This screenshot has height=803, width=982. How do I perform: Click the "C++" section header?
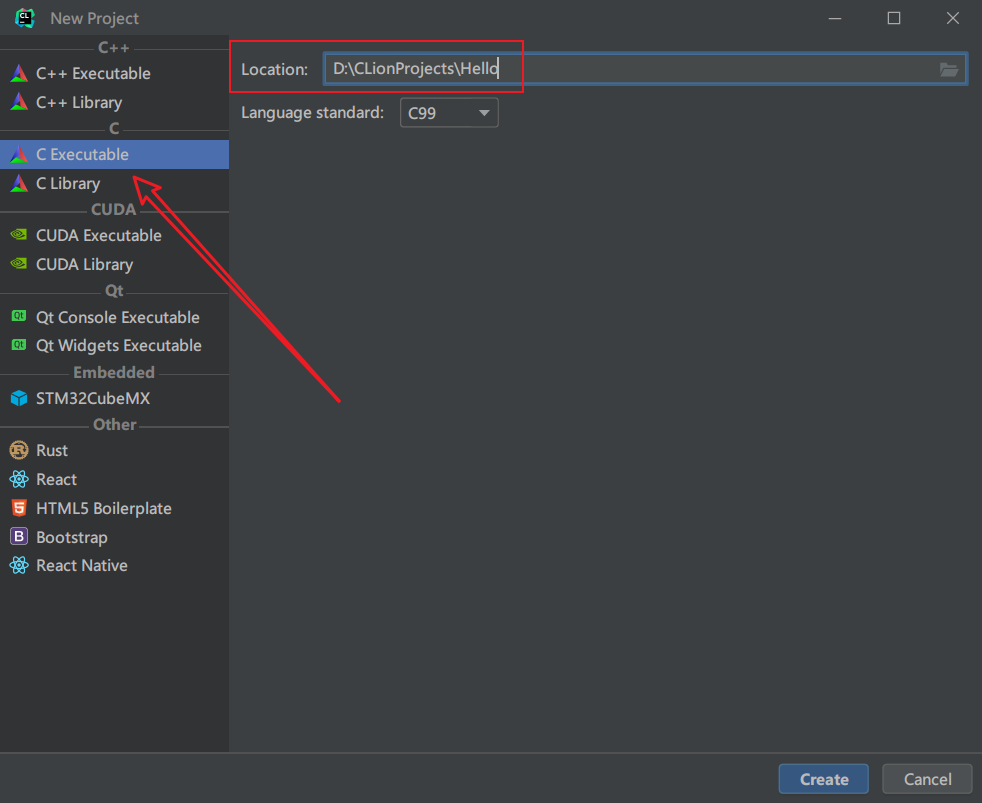[114, 48]
